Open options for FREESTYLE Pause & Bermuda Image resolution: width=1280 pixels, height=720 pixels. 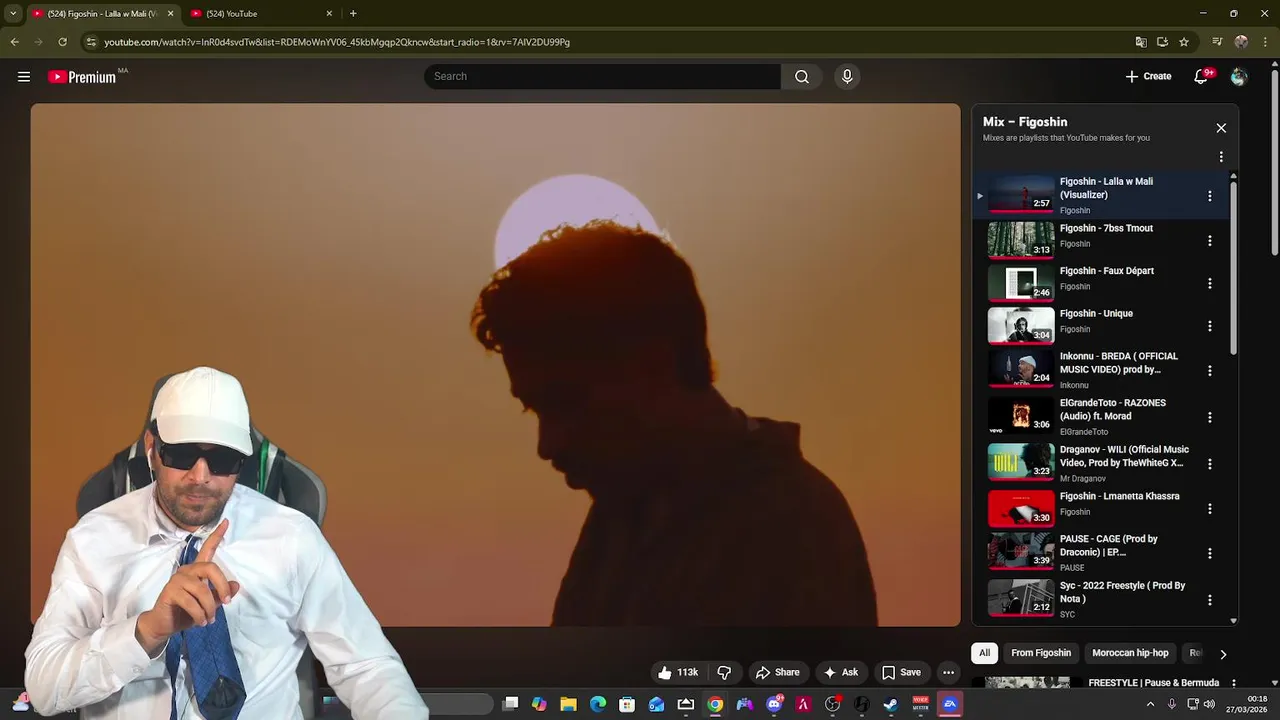[1233, 683]
